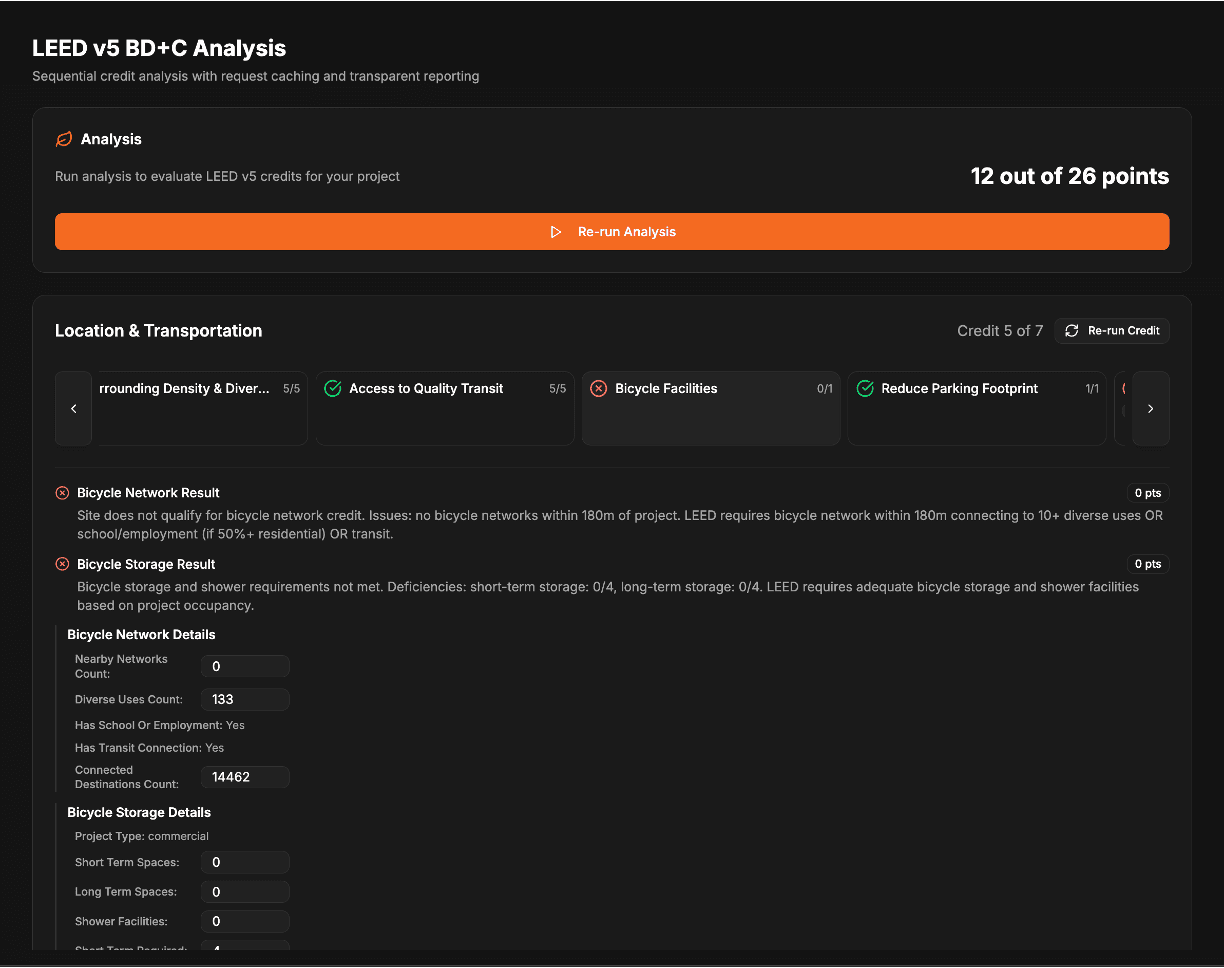Click red X icon beside Bicycle Network Result
The height and width of the screenshot is (968, 1224).
62,493
